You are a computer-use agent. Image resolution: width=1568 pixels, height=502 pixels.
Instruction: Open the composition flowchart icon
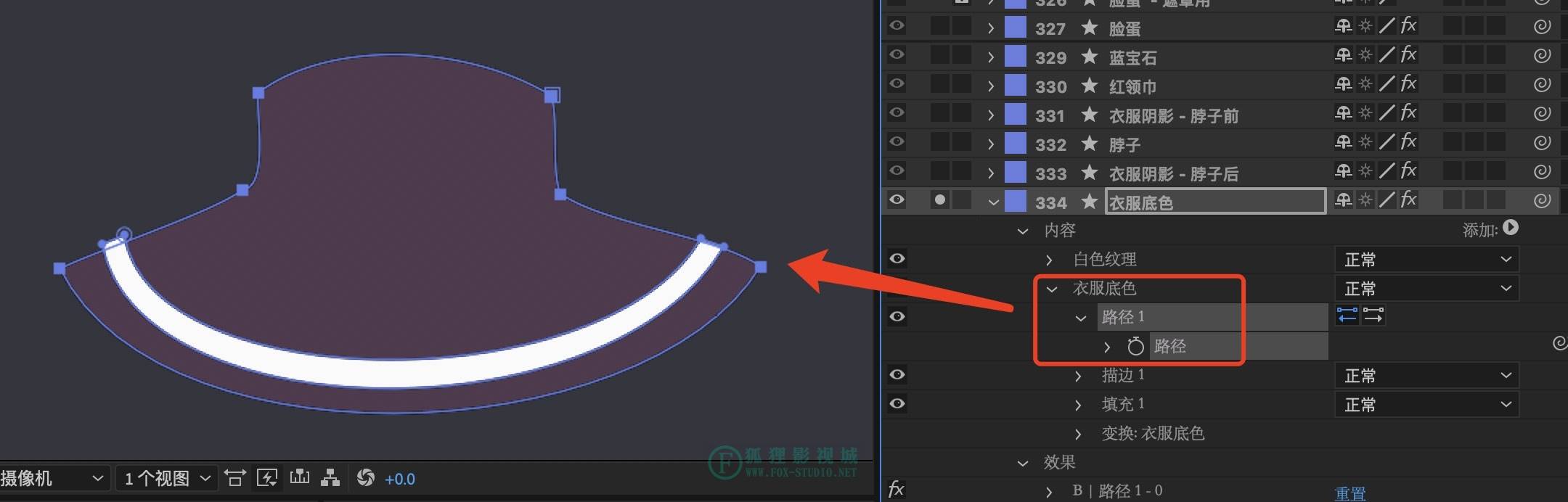coord(331,478)
